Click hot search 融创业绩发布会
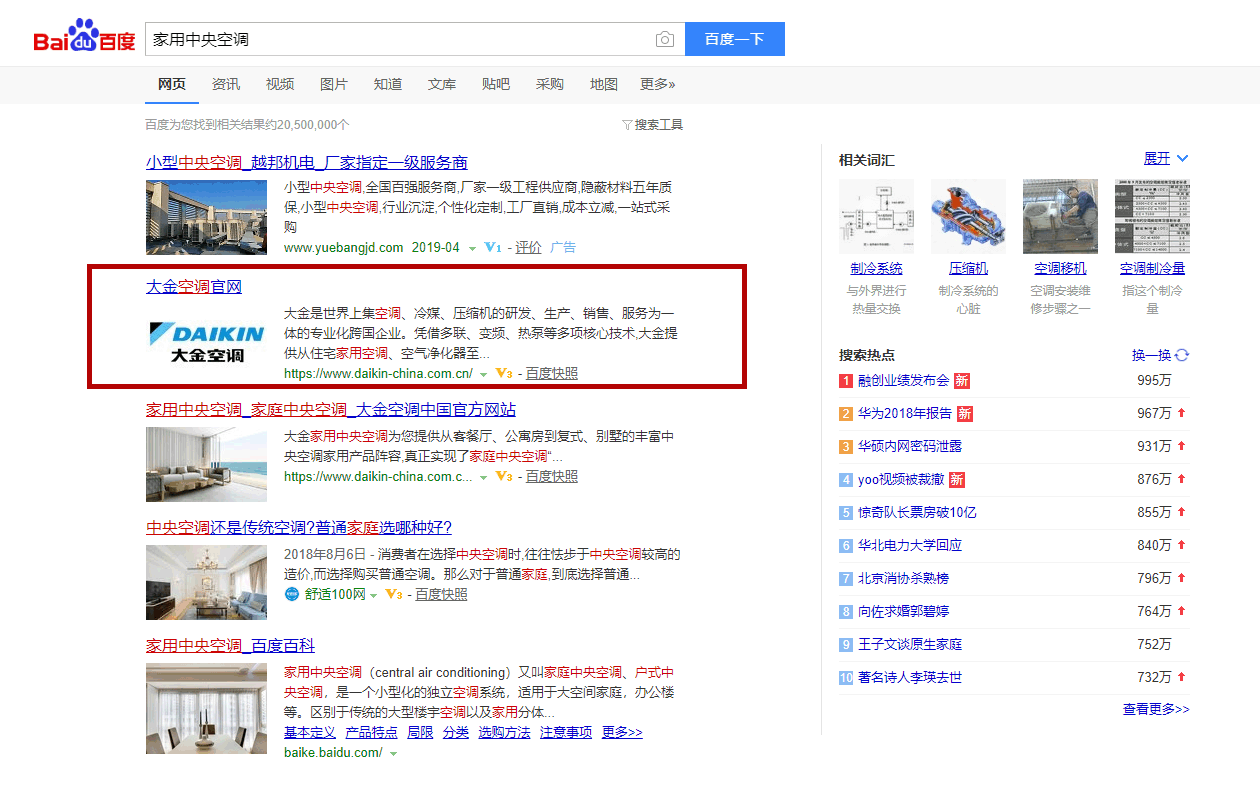This screenshot has width=1260, height=794. tap(903, 380)
